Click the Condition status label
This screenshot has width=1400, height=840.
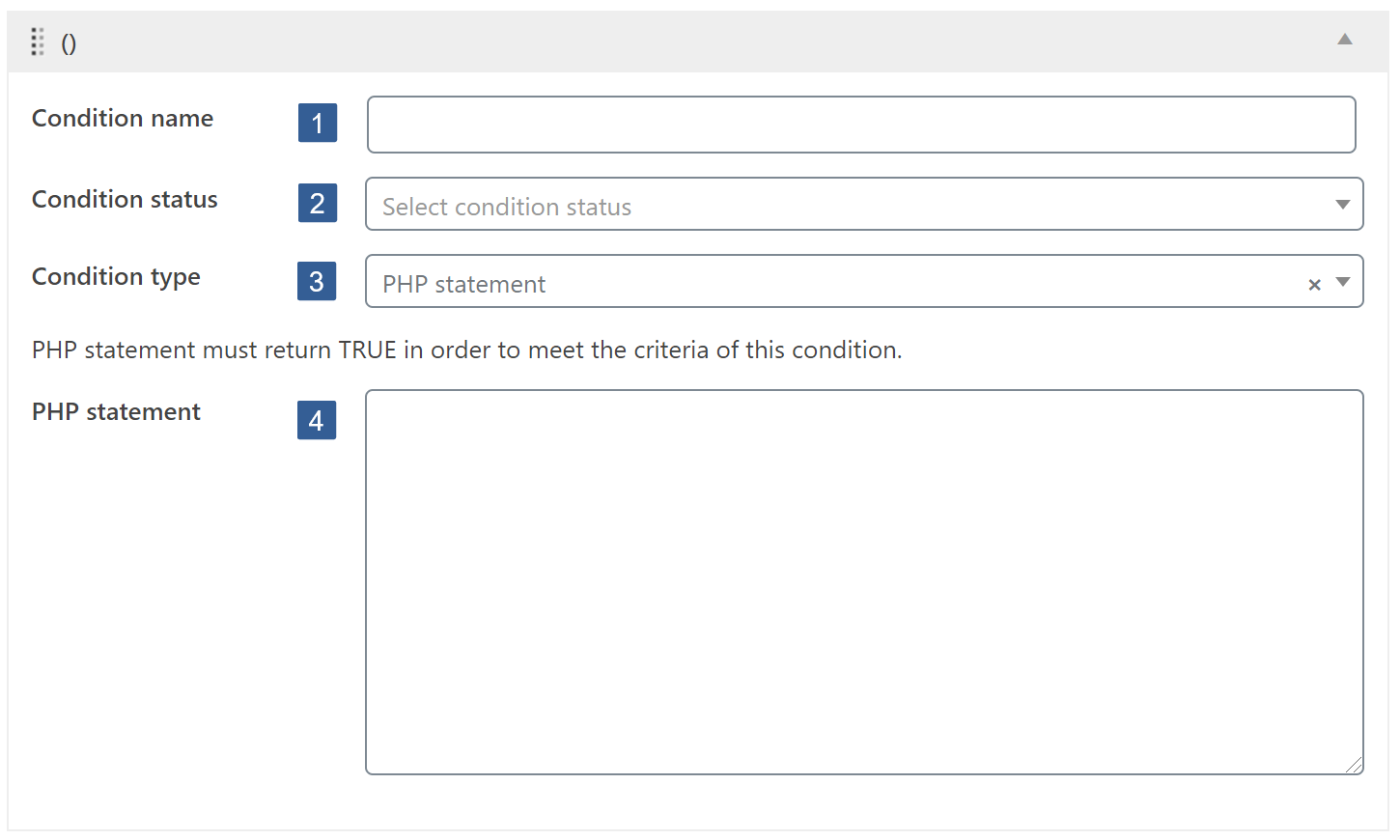tap(124, 199)
